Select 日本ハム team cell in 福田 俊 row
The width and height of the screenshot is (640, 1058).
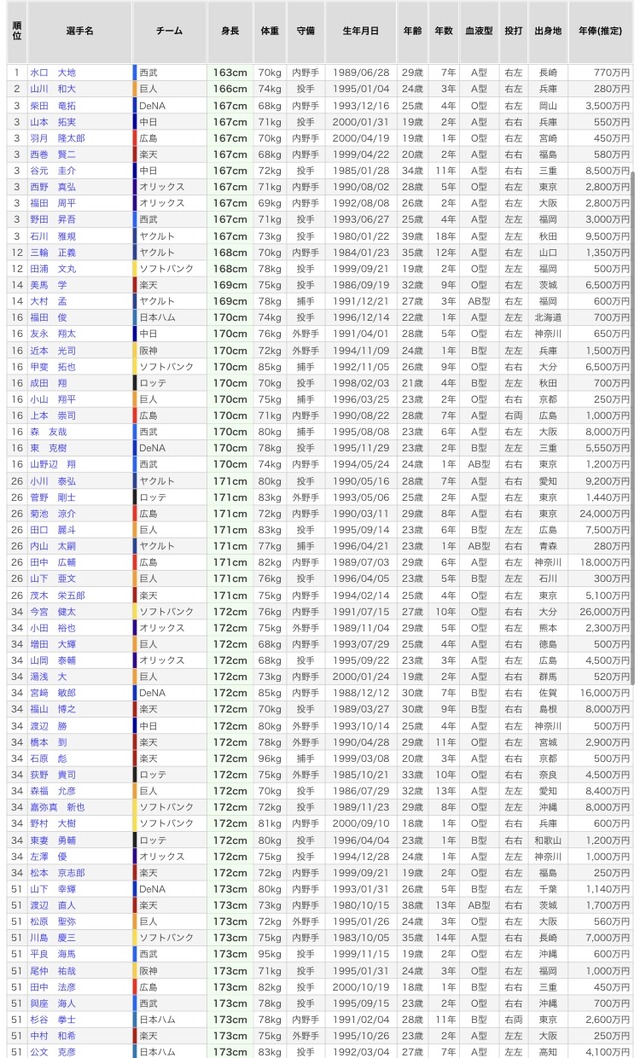169,317
